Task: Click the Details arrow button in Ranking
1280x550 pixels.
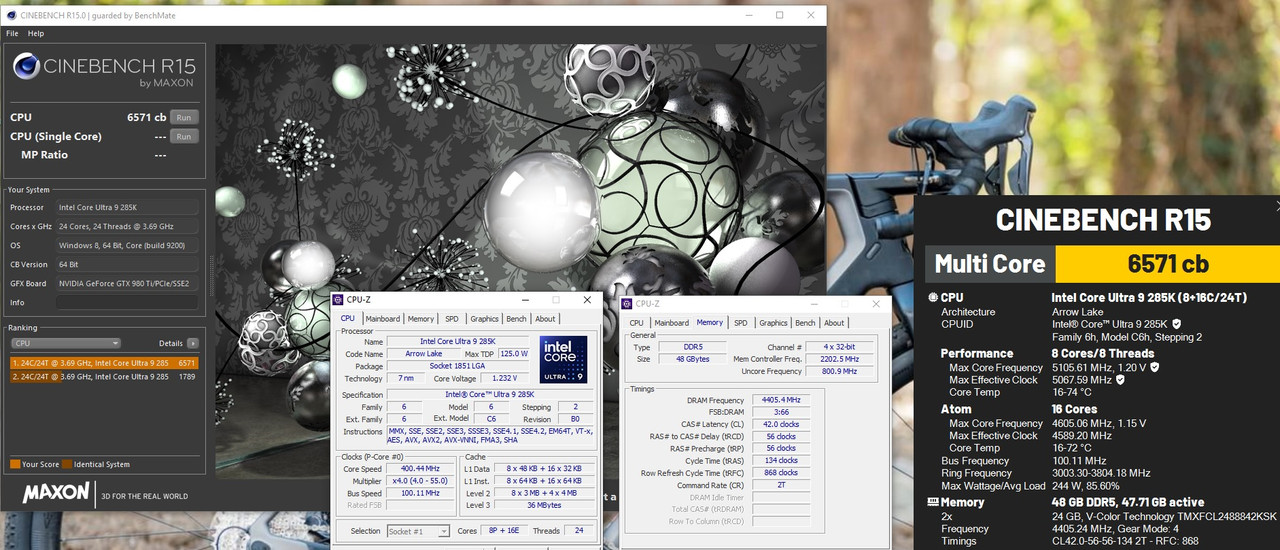Action: (193, 343)
